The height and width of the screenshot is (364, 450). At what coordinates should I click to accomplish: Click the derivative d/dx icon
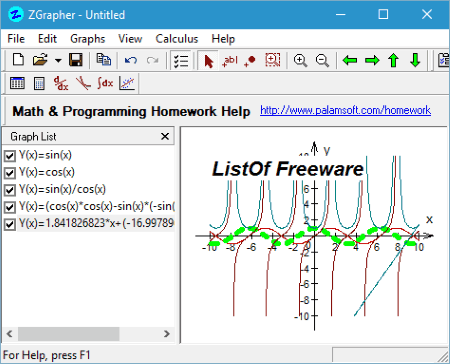[61, 83]
